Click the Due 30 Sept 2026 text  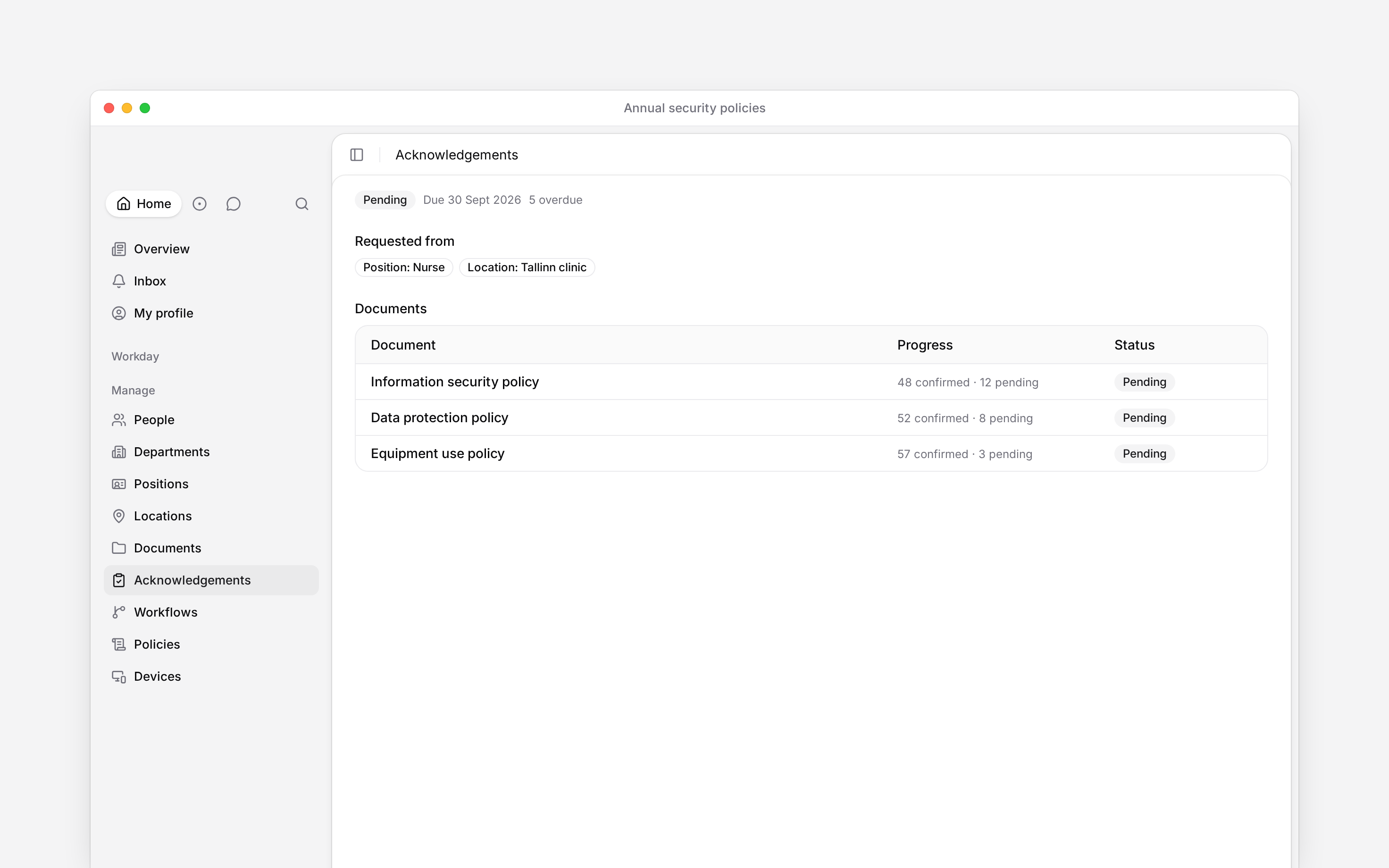coord(472,200)
